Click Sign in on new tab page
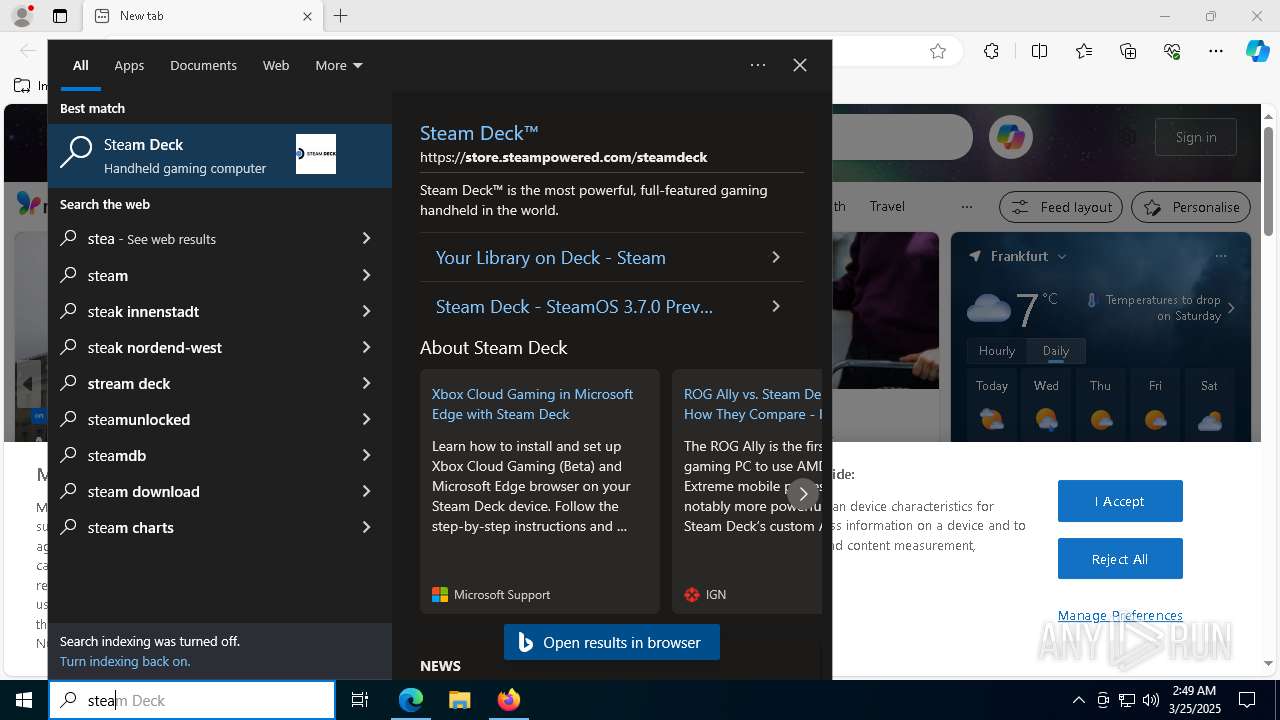The width and height of the screenshot is (1280, 720). pyautogui.click(x=1196, y=137)
